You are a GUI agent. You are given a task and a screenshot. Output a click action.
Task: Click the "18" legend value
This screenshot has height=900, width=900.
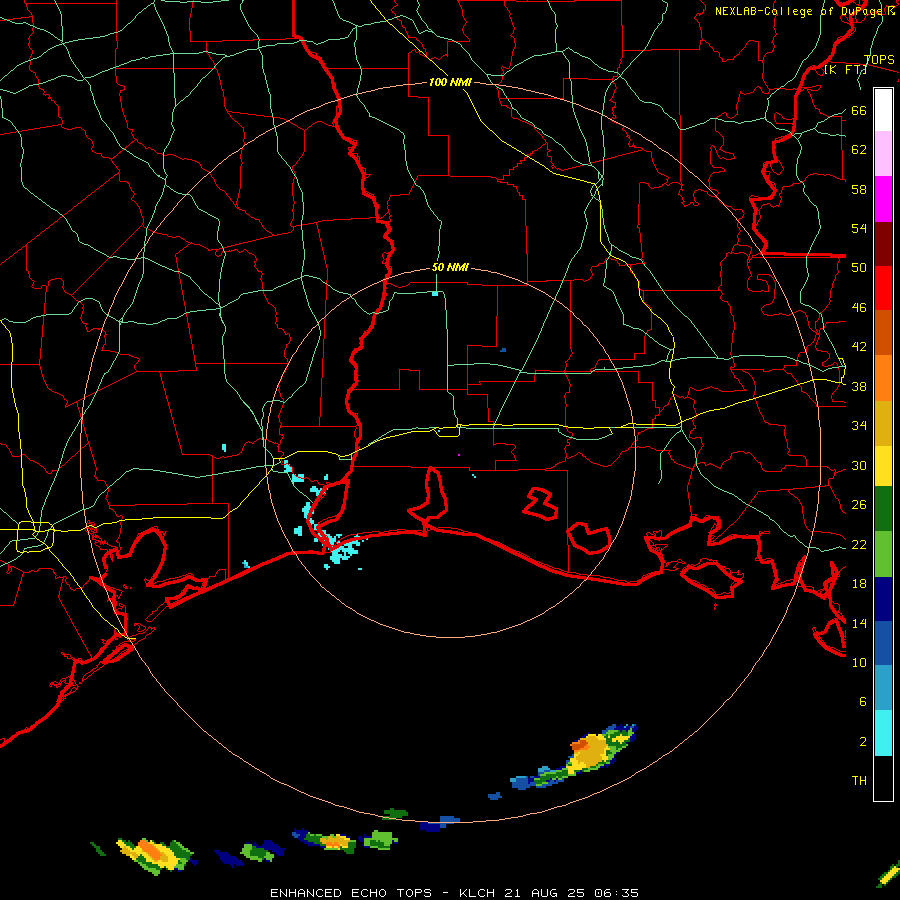(x=859, y=584)
